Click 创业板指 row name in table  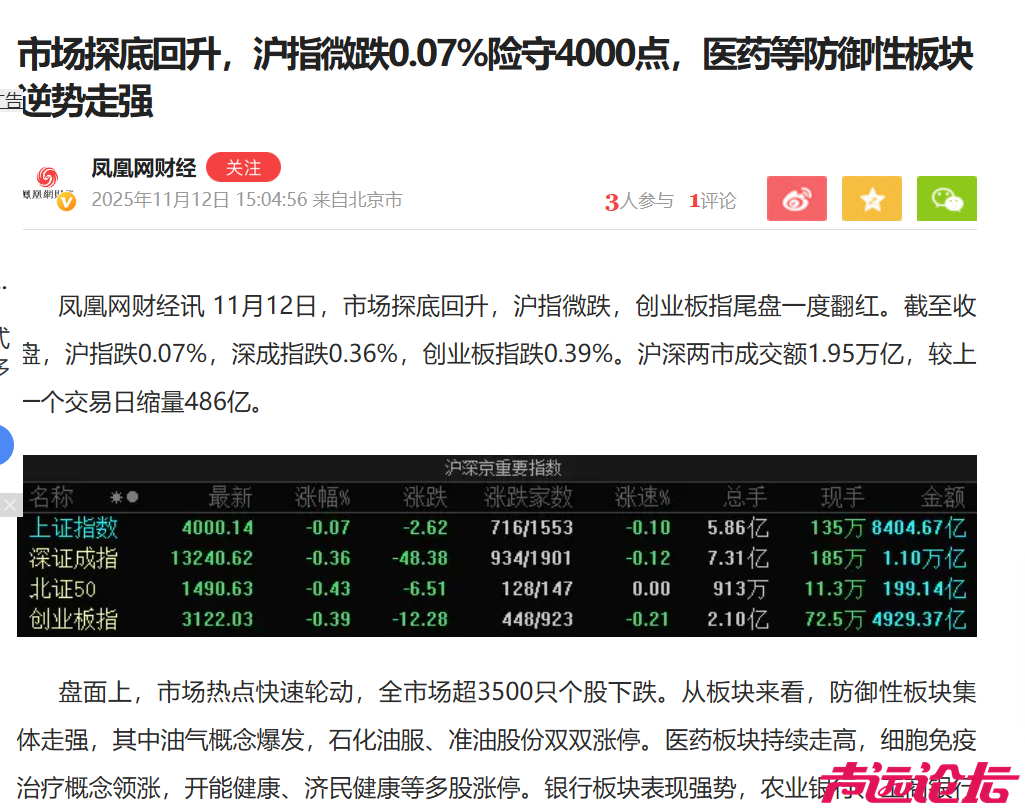[x=73, y=619]
